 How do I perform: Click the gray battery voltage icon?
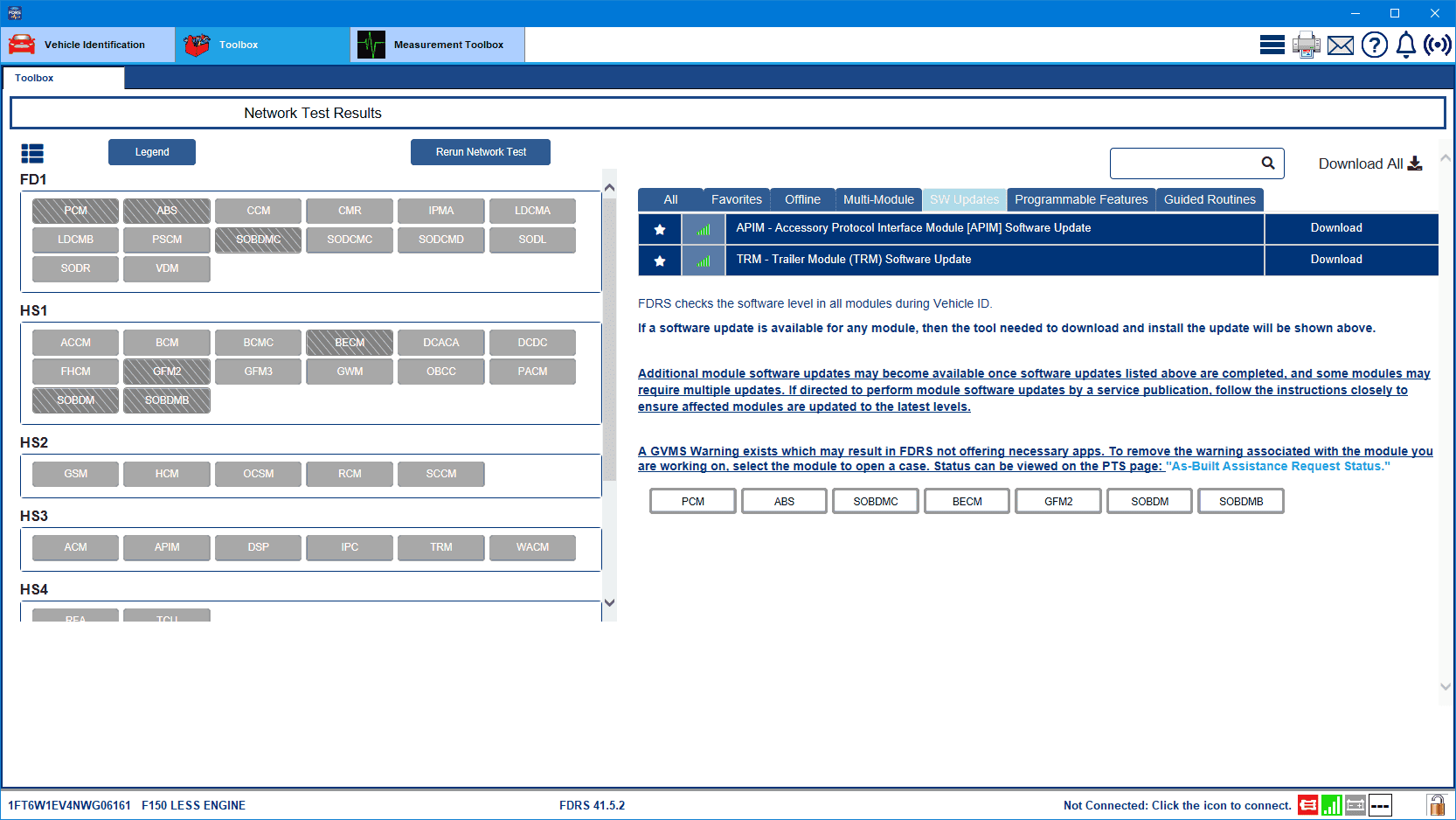1355,805
